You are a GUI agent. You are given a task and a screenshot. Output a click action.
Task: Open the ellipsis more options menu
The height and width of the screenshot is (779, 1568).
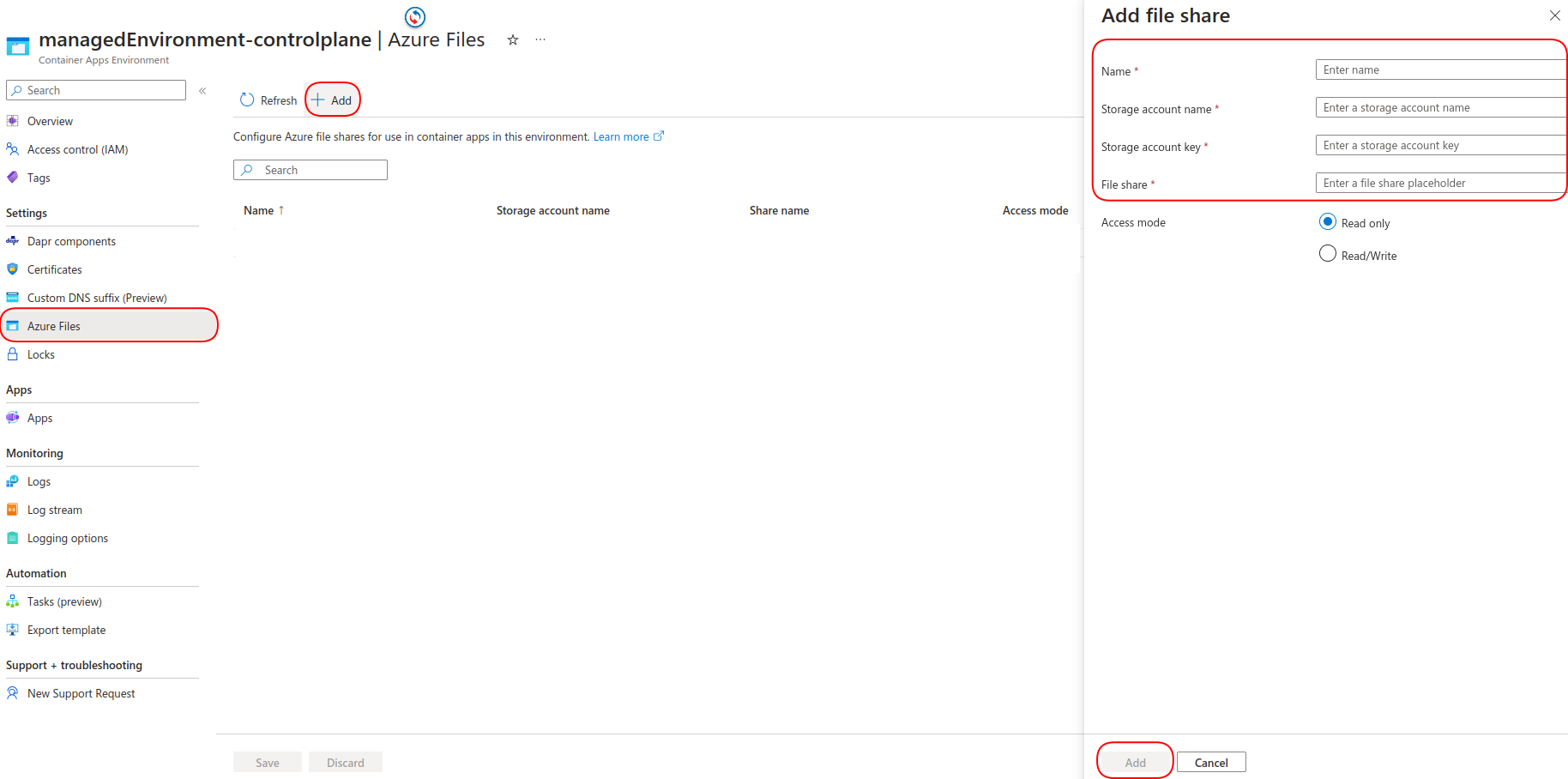(x=540, y=39)
